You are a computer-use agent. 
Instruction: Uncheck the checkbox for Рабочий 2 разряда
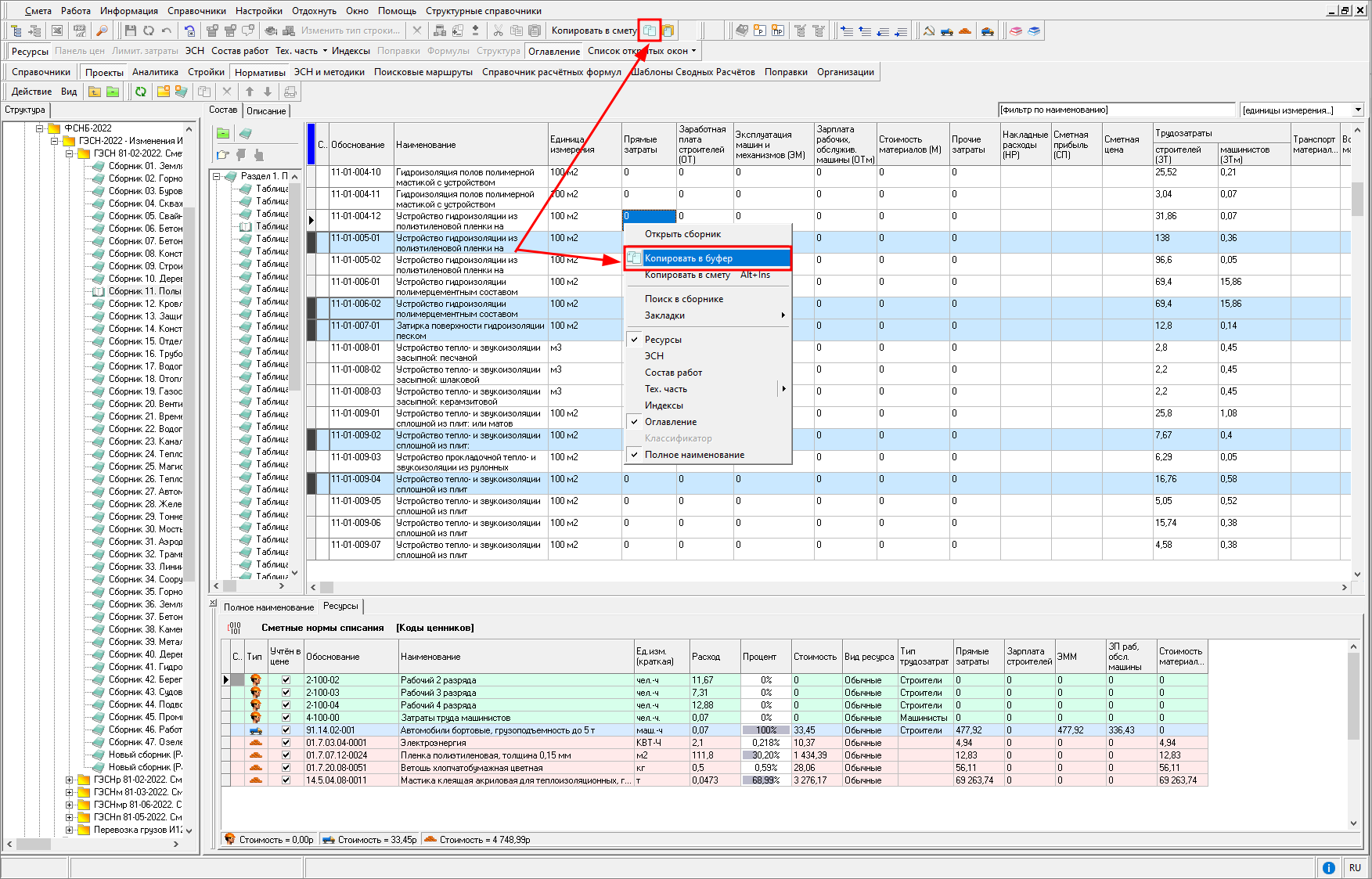pos(286,680)
